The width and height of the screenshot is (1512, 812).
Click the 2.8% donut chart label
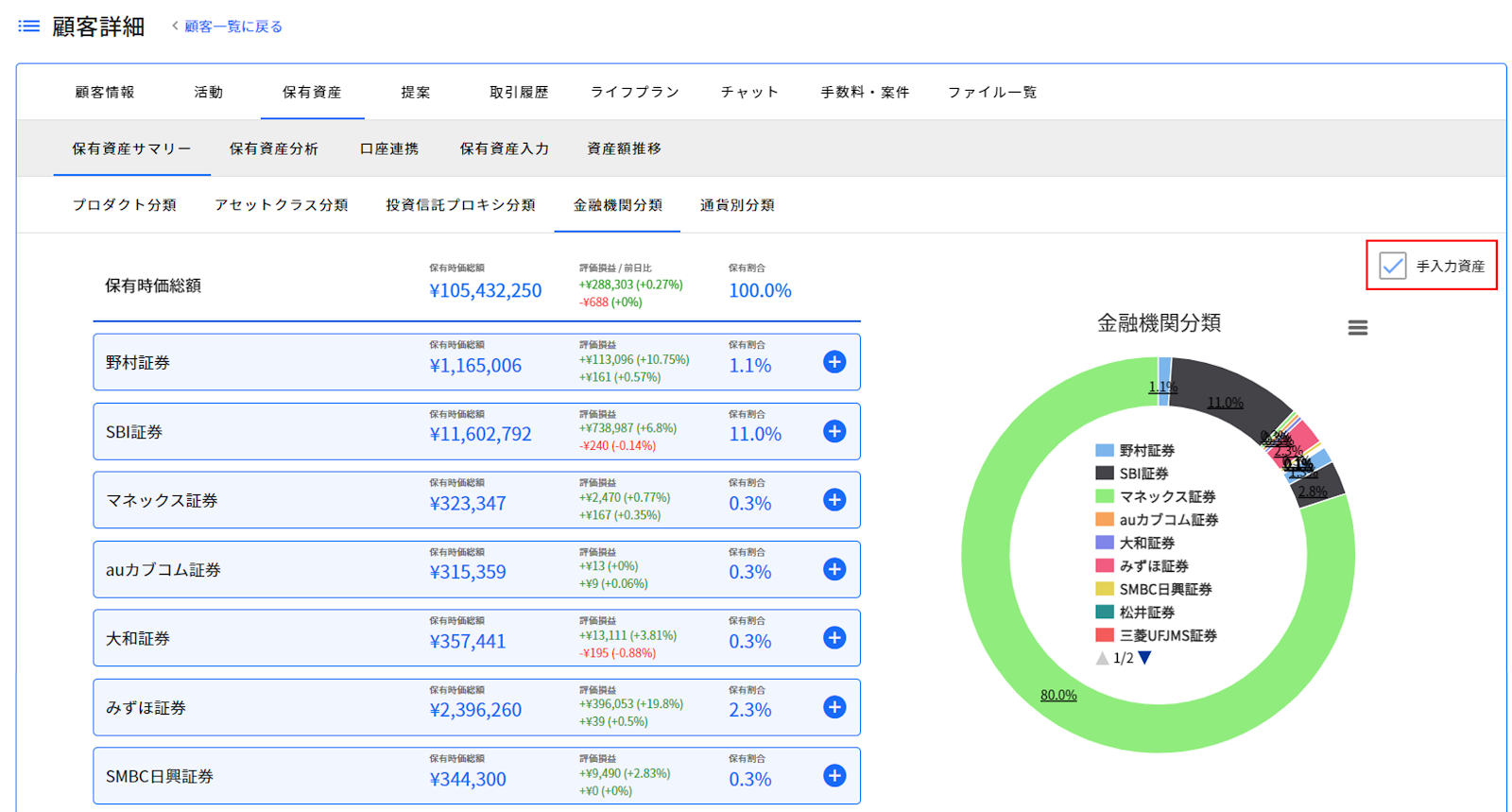pos(1313,492)
